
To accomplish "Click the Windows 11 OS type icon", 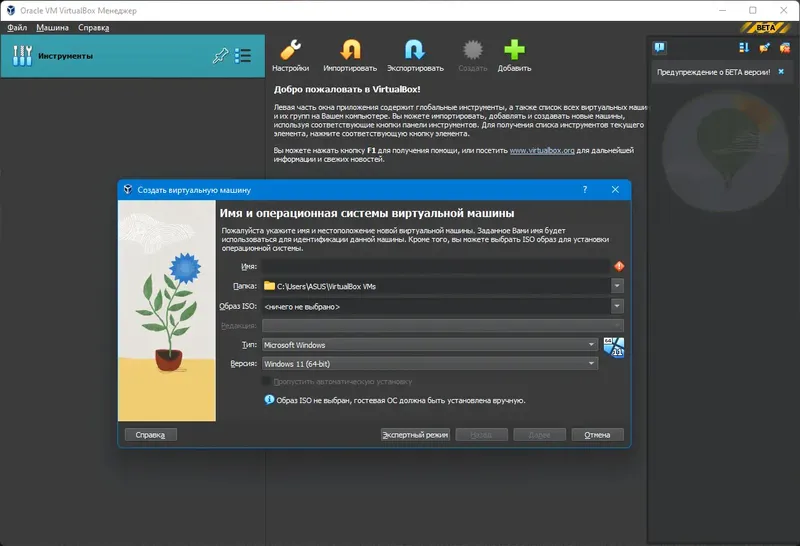I will (613, 348).
